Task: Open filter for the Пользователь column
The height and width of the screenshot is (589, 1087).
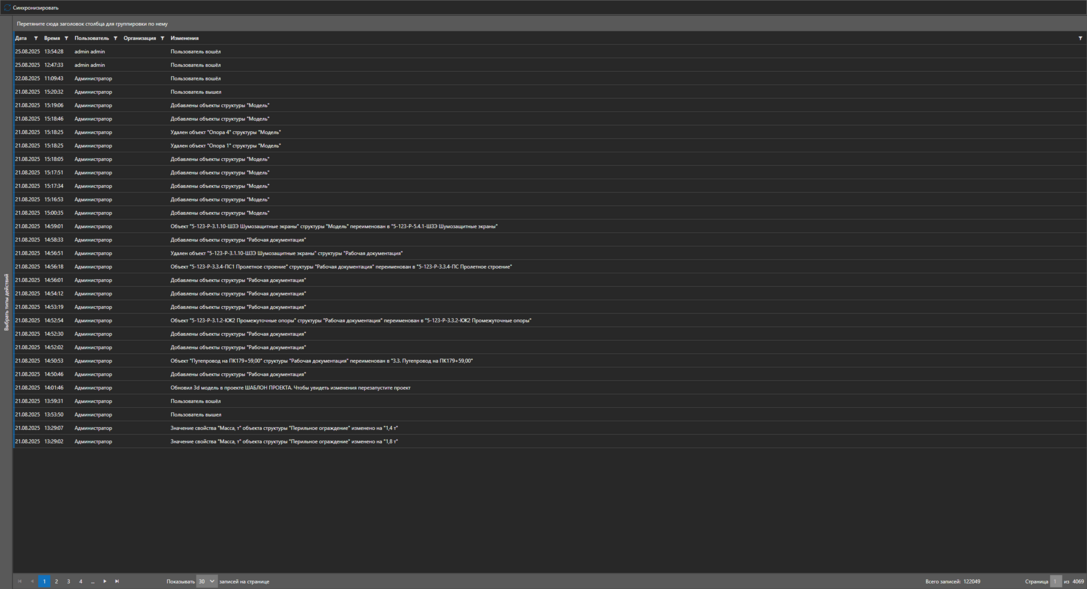Action: 115,38
